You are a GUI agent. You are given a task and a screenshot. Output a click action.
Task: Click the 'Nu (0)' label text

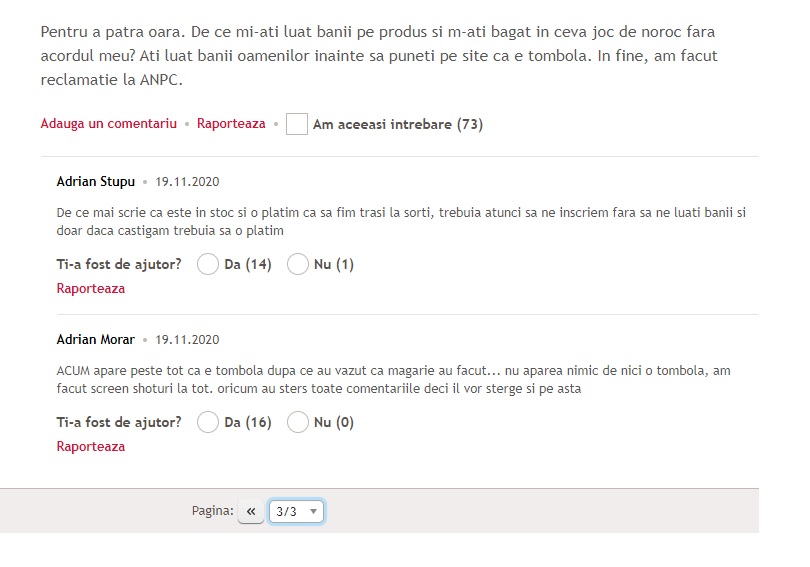coord(334,422)
